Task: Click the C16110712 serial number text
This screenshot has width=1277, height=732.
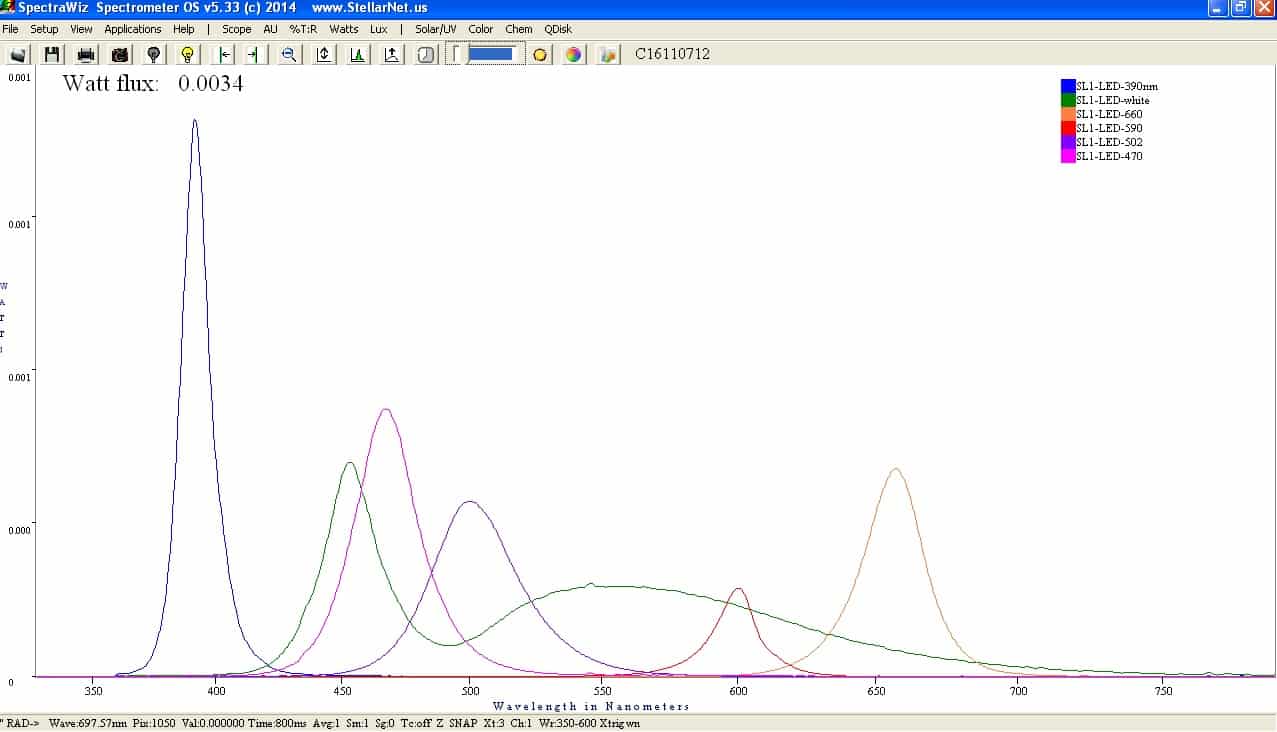Action: 673,54
